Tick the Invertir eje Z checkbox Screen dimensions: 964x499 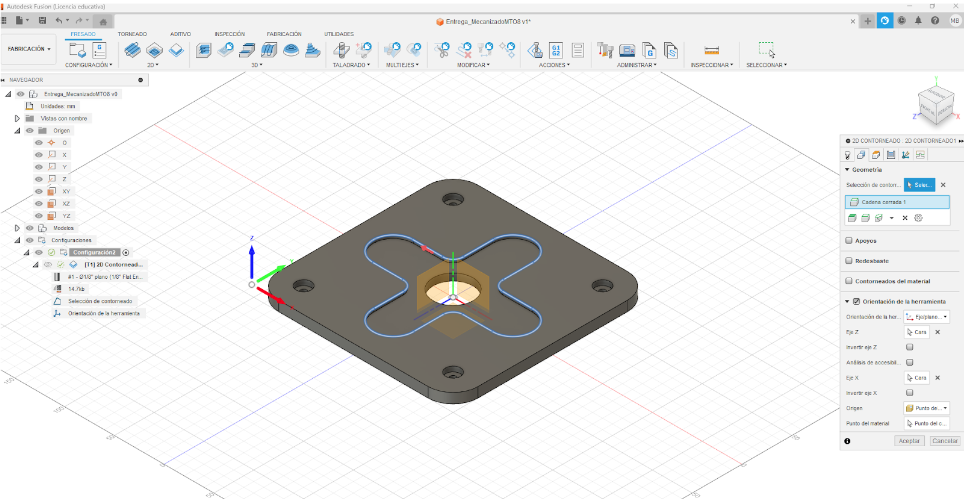[x=909, y=346]
